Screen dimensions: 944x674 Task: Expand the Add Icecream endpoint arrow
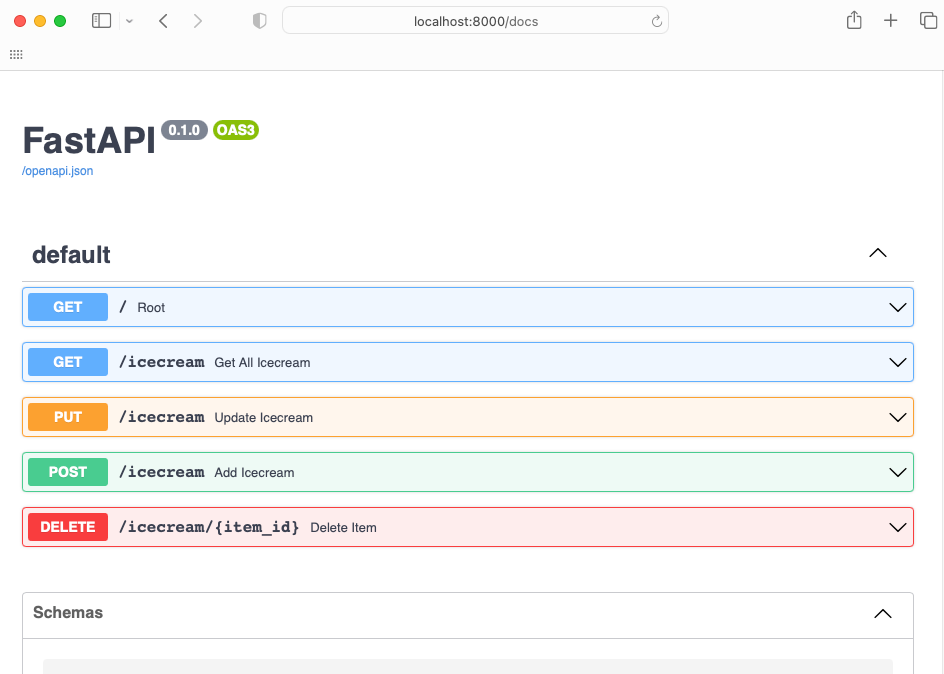pos(898,472)
